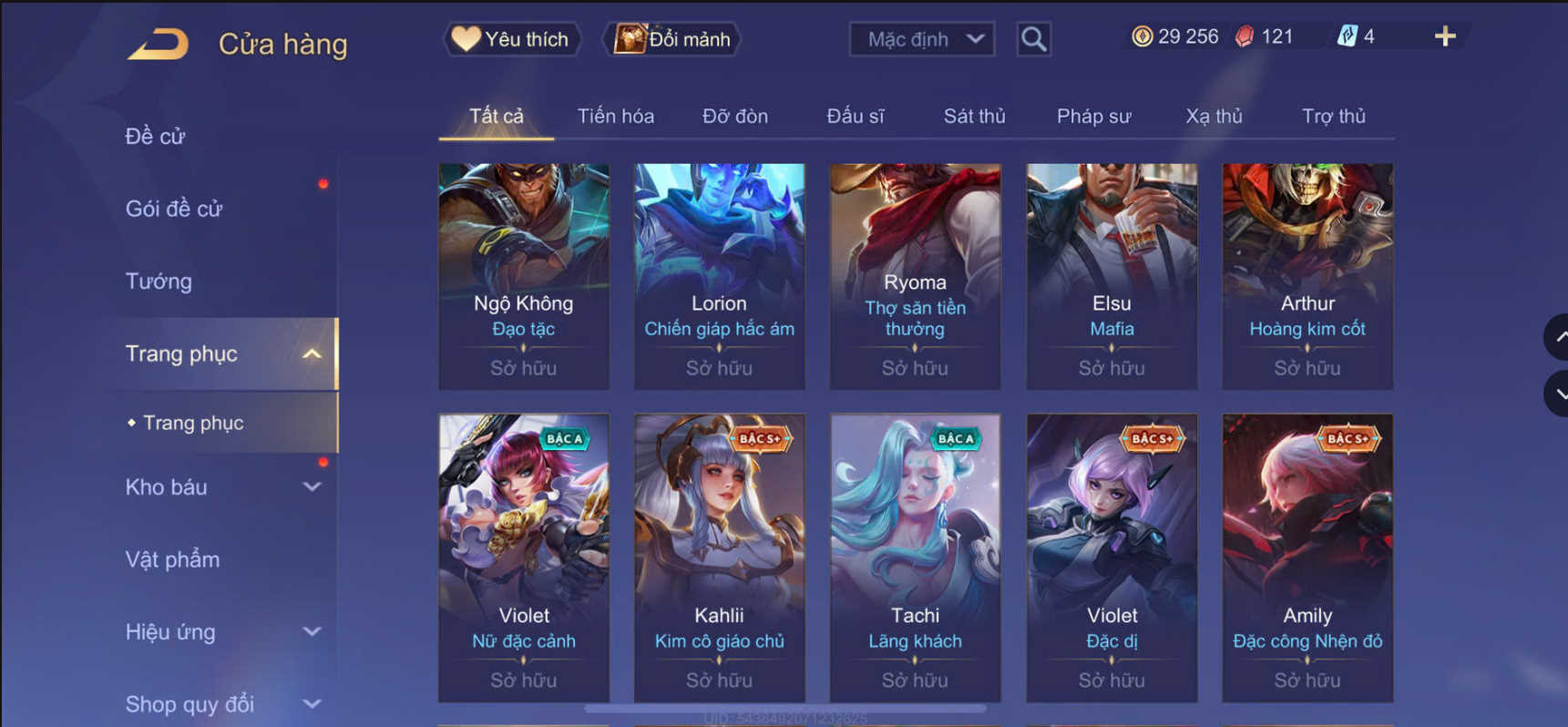The image size is (1568, 727).
Task: Click the horizontal scrollbar under skin list
Action: click(x=785, y=708)
